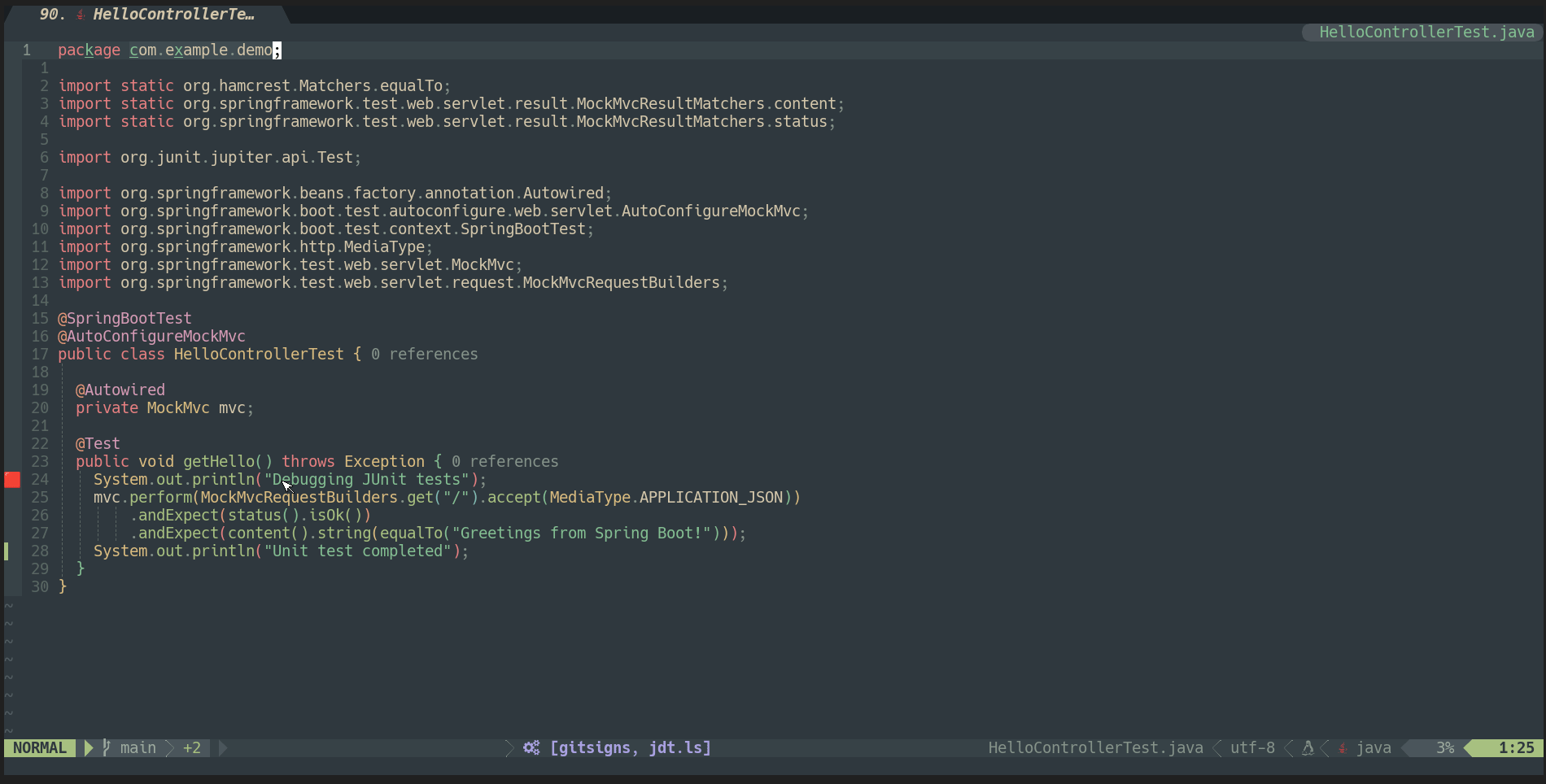Click the Java filetype icon in the statusline
This screenshot has height=784, width=1546.
(x=1343, y=748)
